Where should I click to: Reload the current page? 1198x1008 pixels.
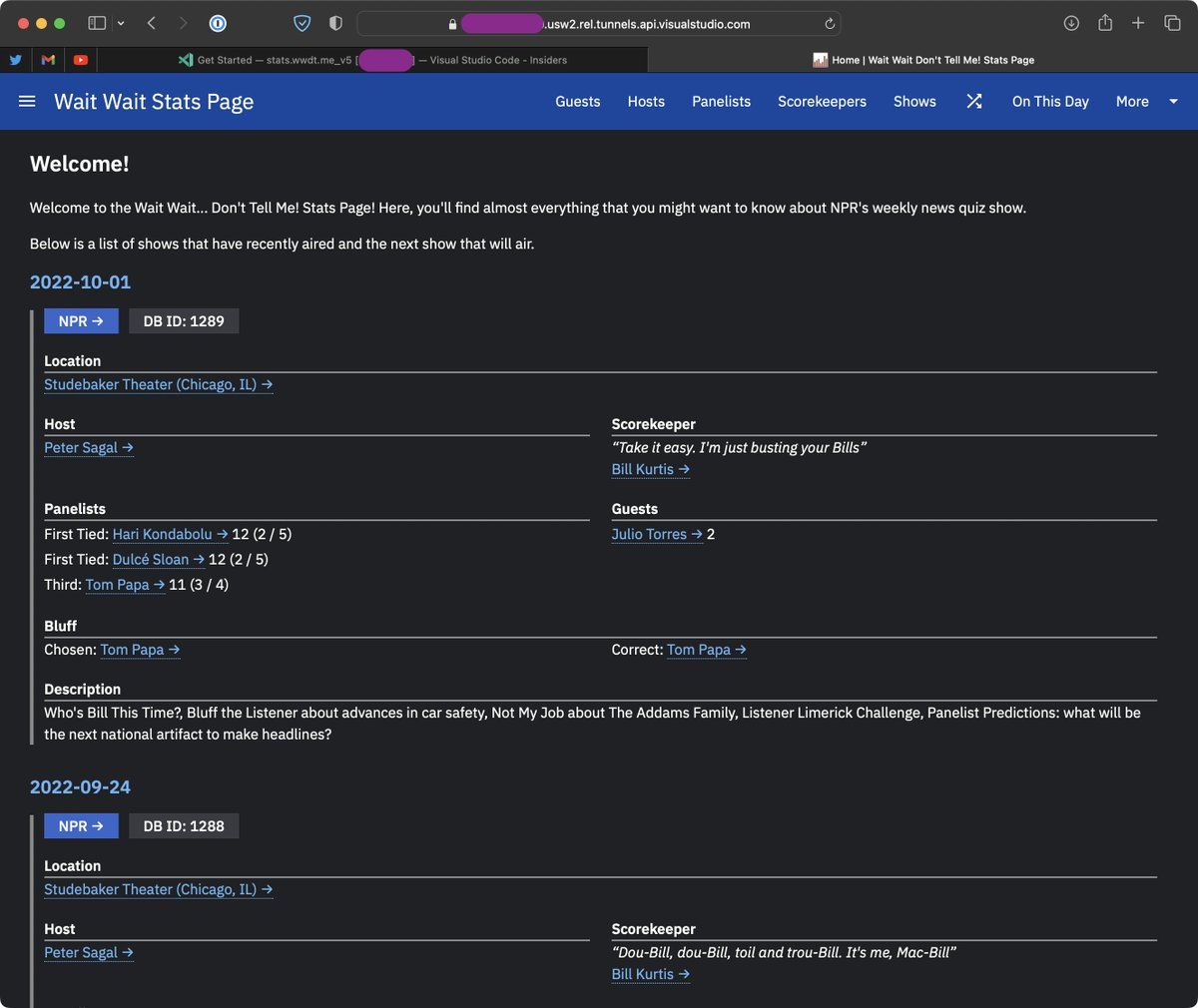point(830,24)
